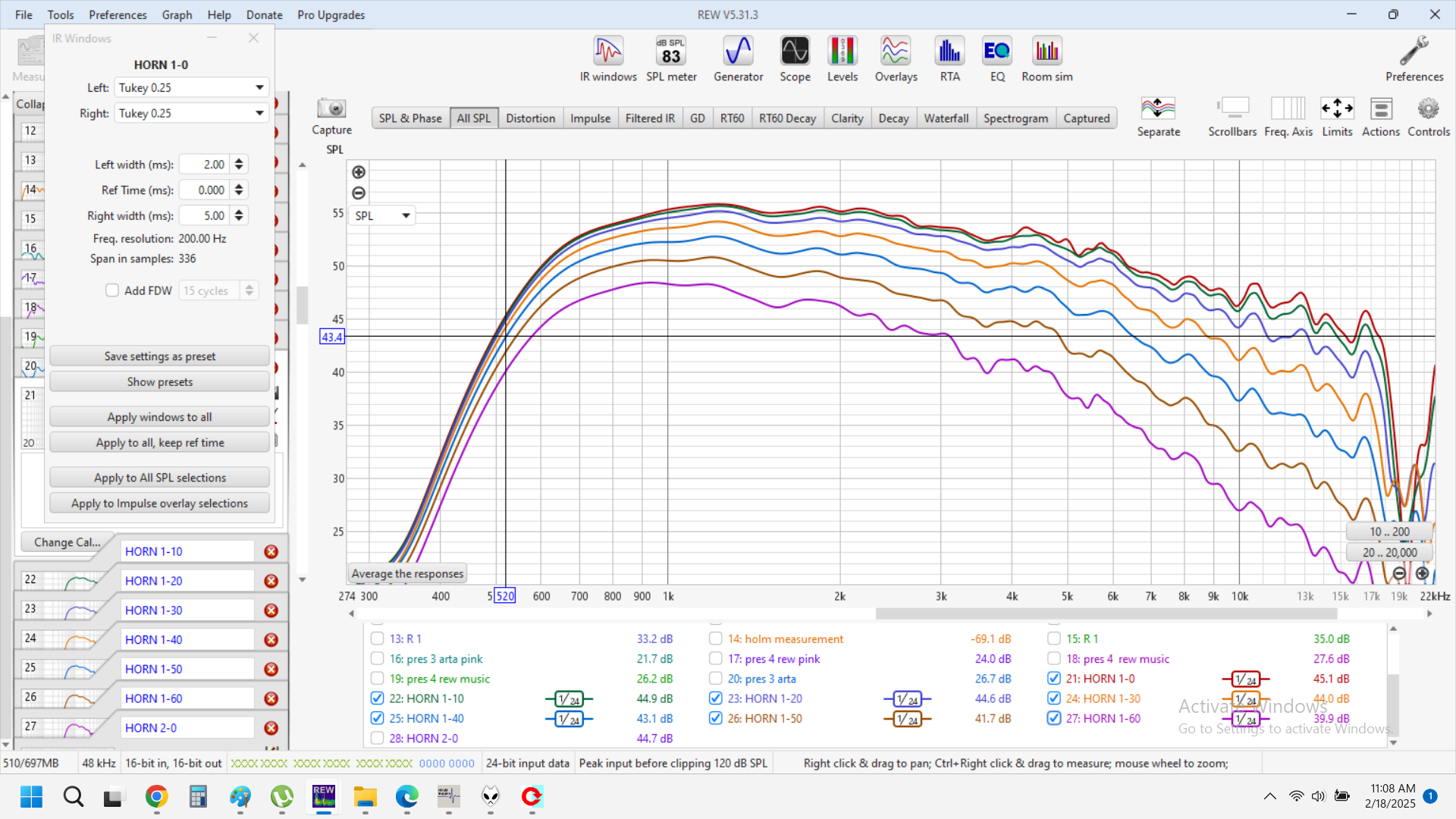Uncheck trace 26: HORN 1-50
Viewport: 1456px width, 819px height.
[715, 718]
